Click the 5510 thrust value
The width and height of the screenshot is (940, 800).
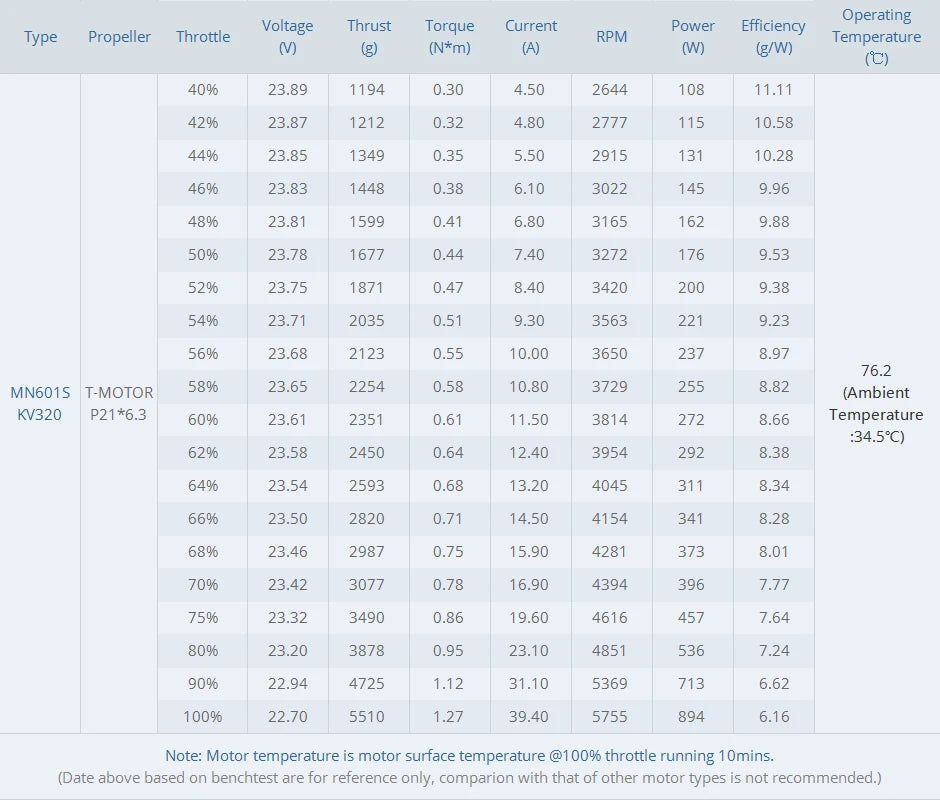coord(367,716)
